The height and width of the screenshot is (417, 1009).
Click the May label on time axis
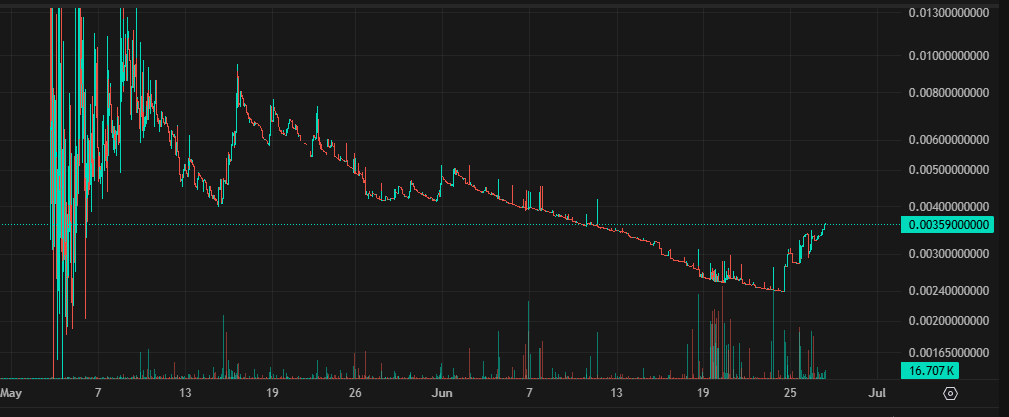12,393
